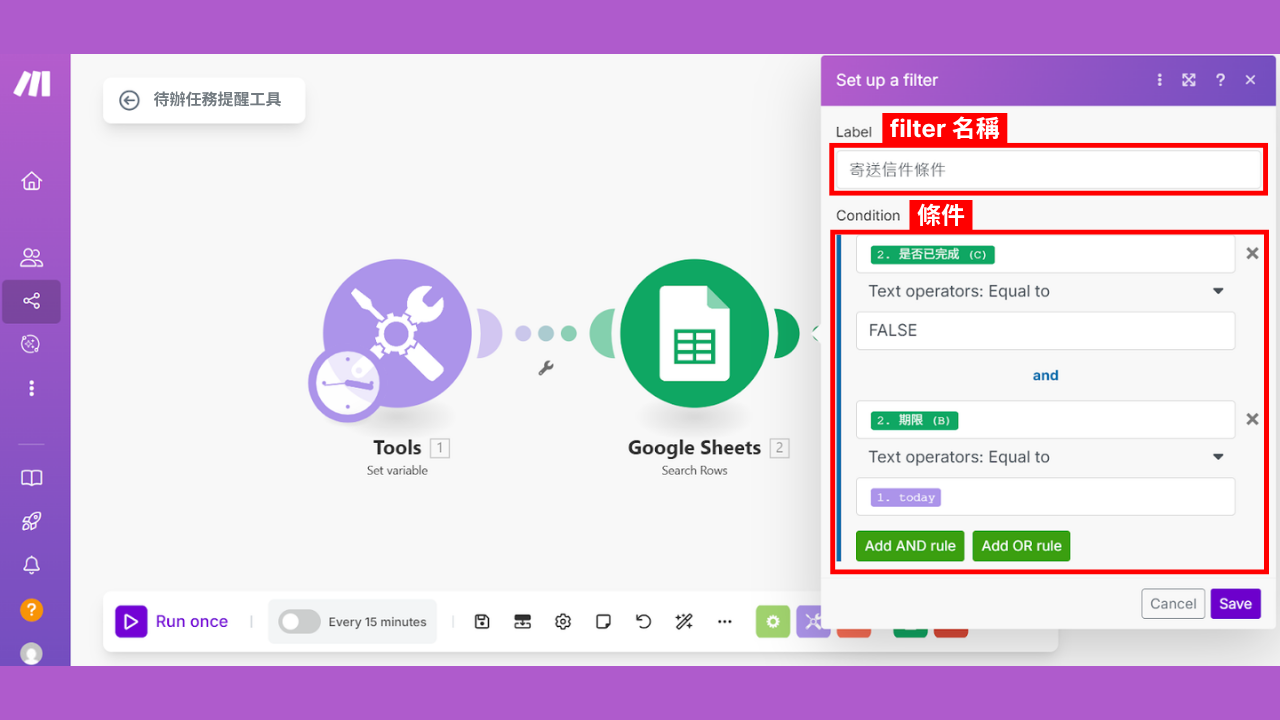Click the Auto-align magic wand icon
Viewport: 1280px width, 720px height.
pos(684,622)
